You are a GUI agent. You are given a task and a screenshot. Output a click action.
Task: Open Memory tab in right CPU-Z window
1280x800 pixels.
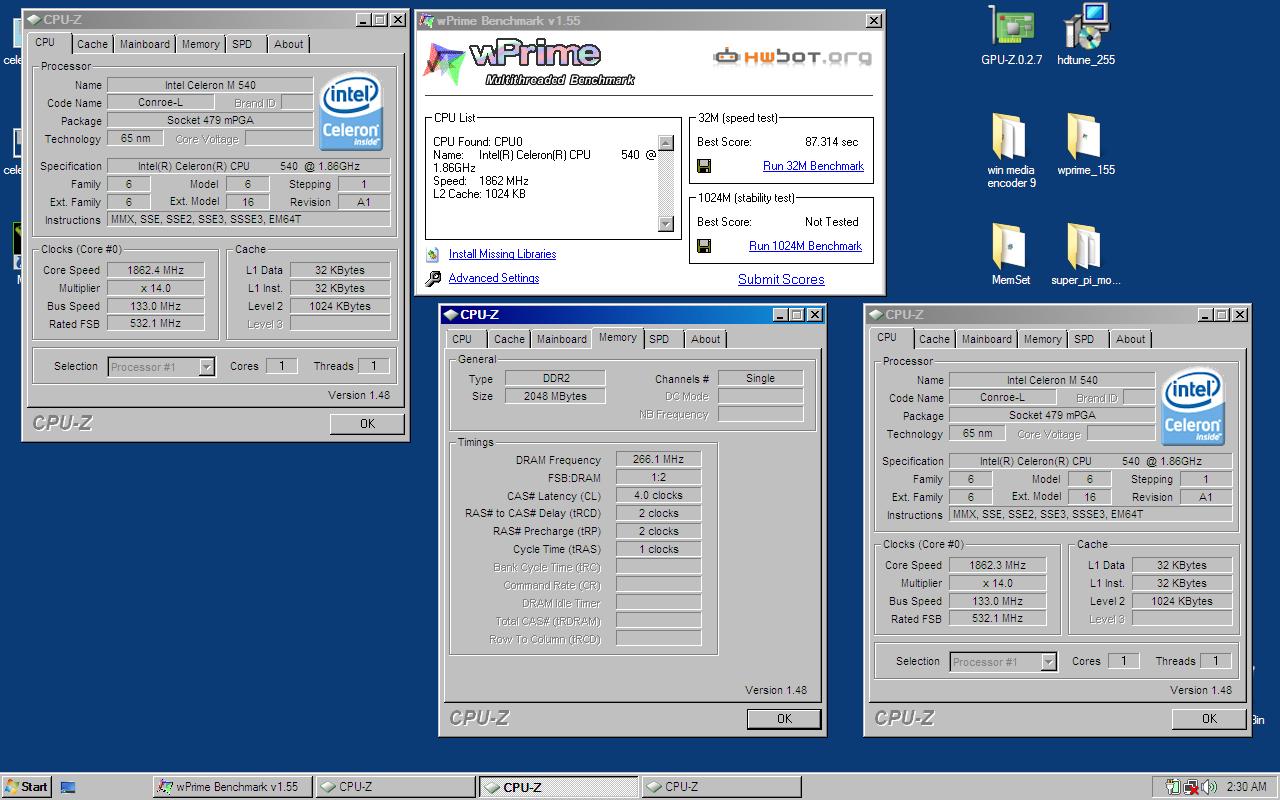pyautogui.click(x=1042, y=339)
